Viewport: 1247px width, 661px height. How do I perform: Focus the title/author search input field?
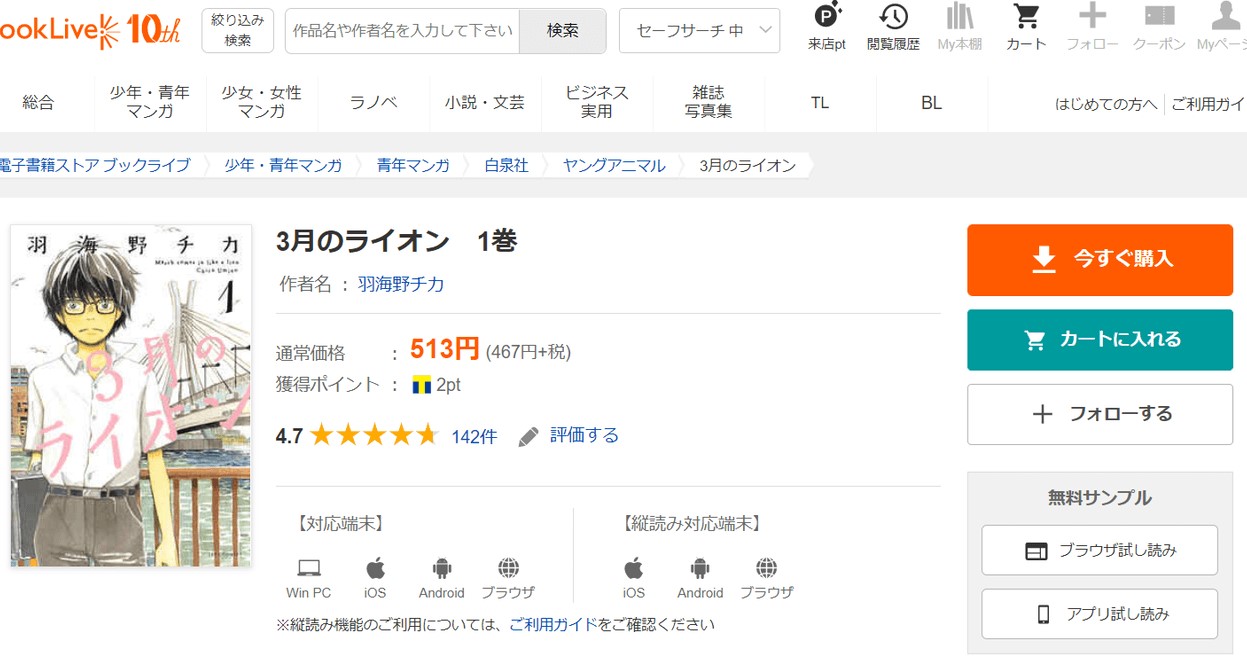click(x=402, y=31)
